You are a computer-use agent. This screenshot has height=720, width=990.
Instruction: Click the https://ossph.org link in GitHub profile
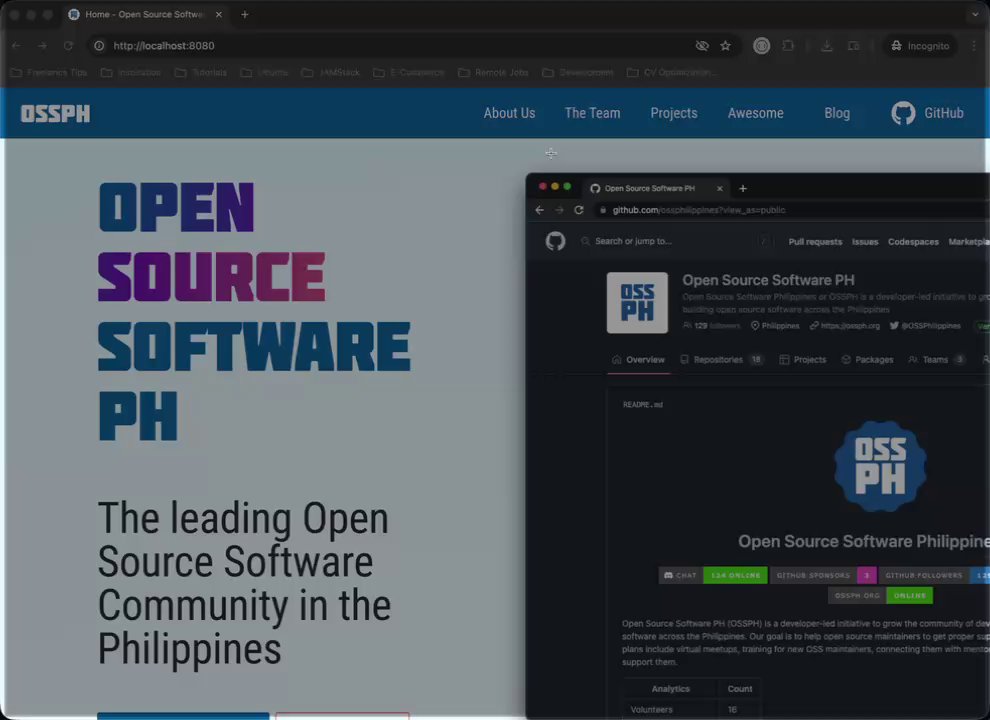pos(845,326)
